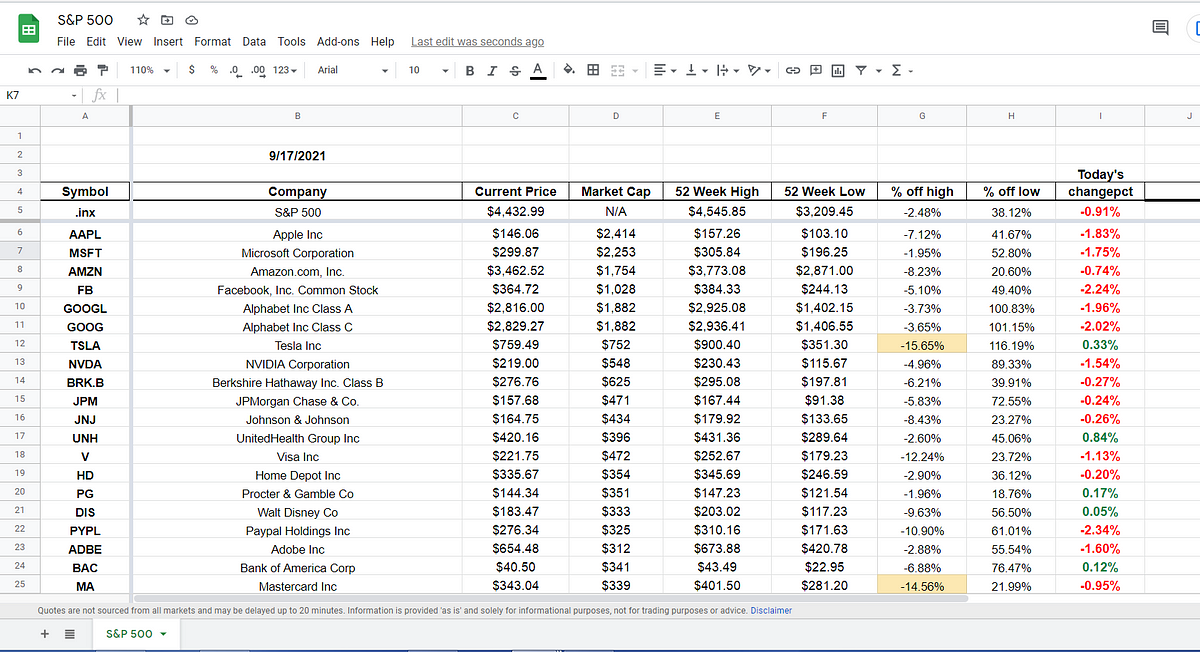1200x652 pixels.
Task: Select column B header
Action: point(297,116)
